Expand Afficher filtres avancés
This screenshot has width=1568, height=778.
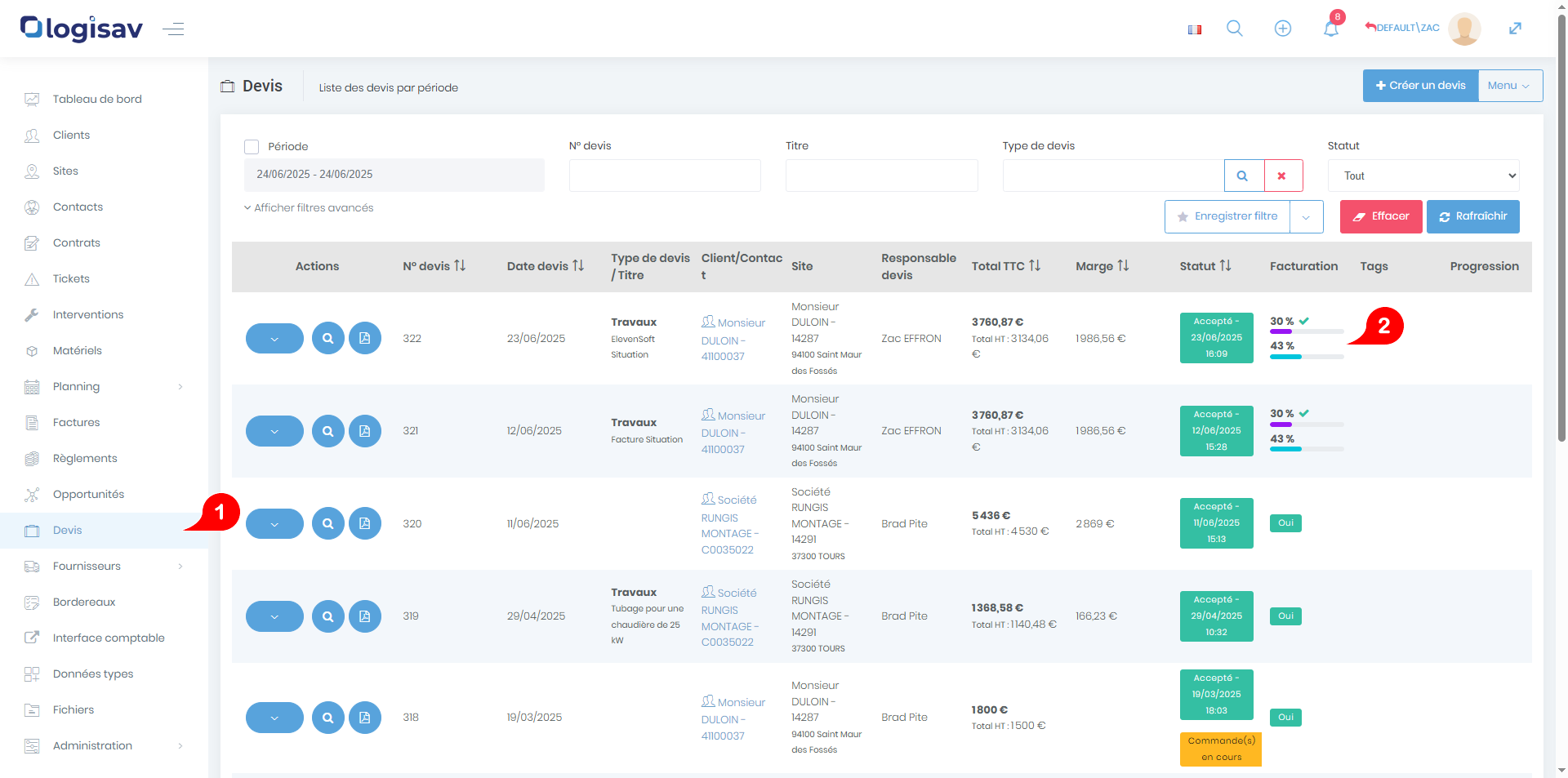tap(309, 208)
